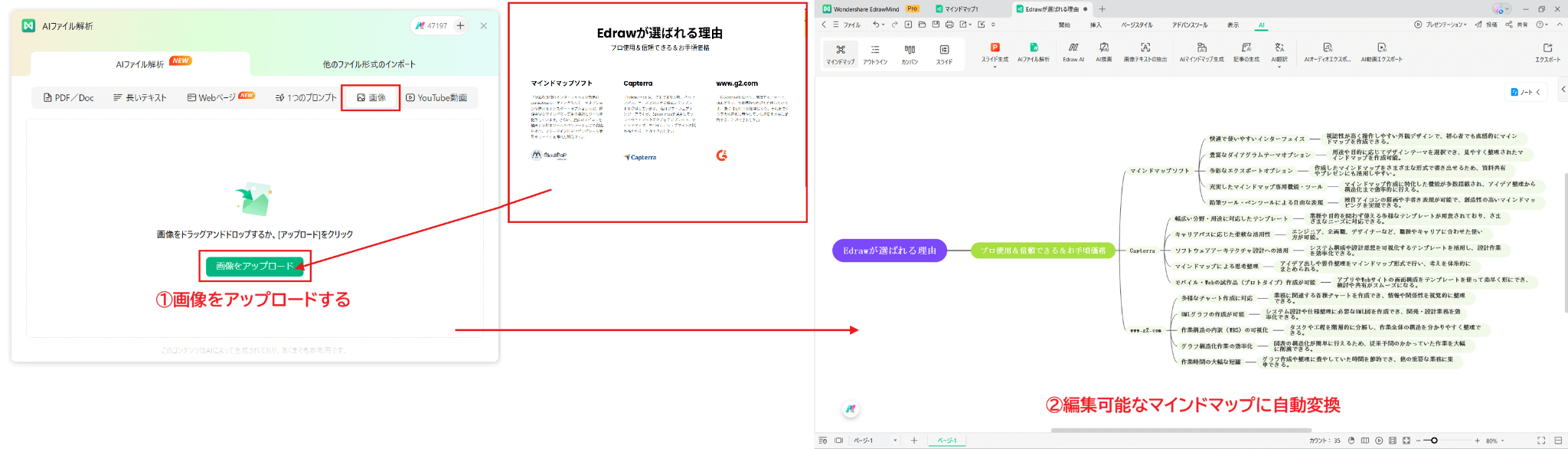This screenshot has width=1568, height=449.
Task: Click the floating AI assistant icon on canvas
Action: coord(851,409)
